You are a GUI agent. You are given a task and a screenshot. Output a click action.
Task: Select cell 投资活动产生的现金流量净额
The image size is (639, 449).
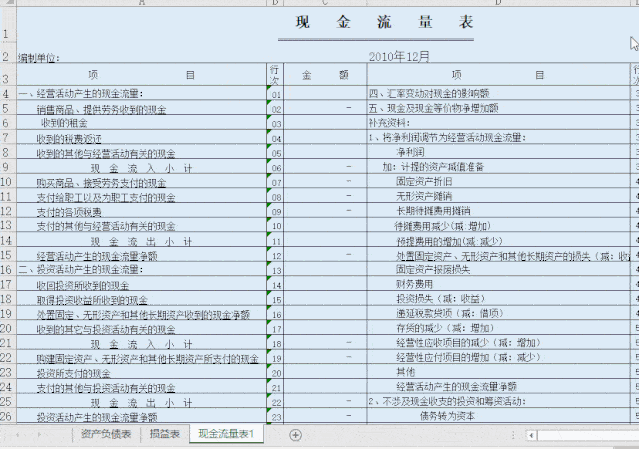point(141,416)
